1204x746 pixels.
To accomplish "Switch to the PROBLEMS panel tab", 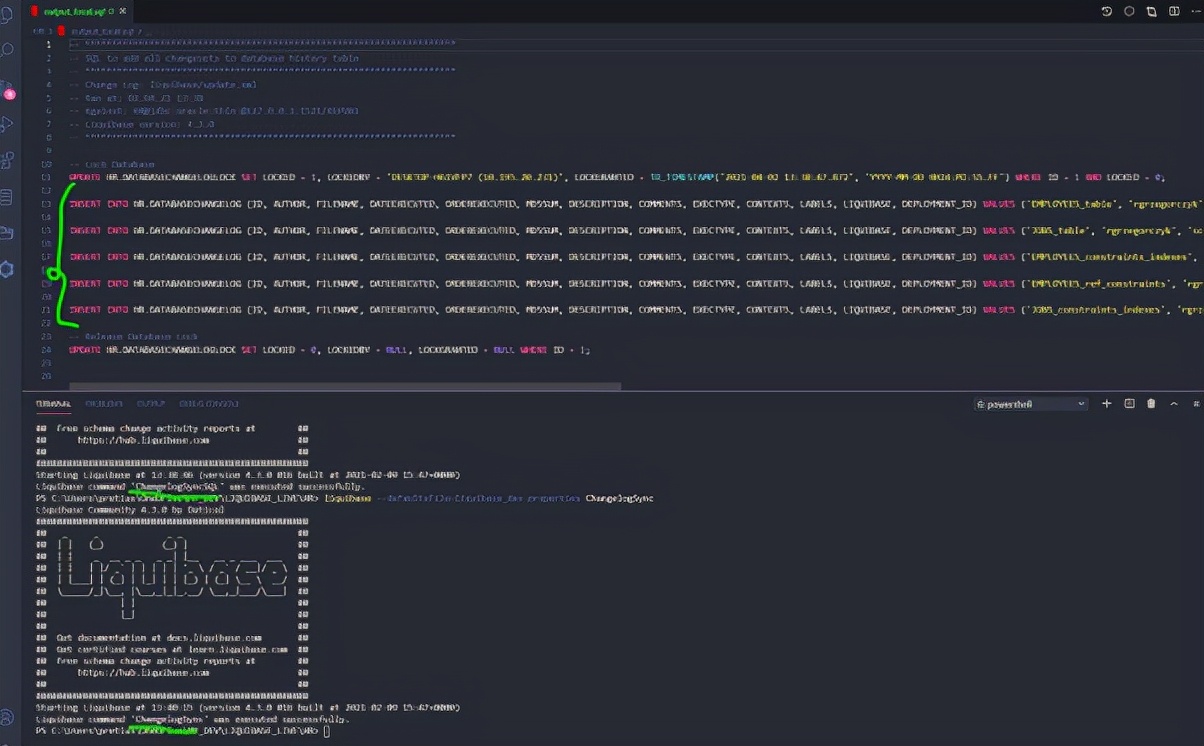I will click(x=104, y=404).
